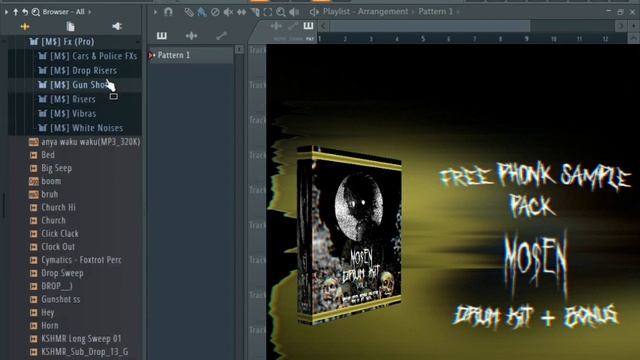Select the Clock Out sample

click(x=52, y=247)
